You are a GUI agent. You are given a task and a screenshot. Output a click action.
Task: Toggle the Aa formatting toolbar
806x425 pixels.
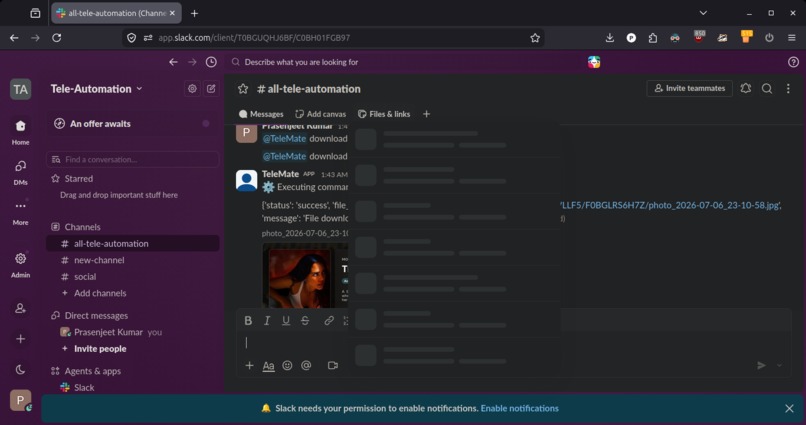pos(268,365)
